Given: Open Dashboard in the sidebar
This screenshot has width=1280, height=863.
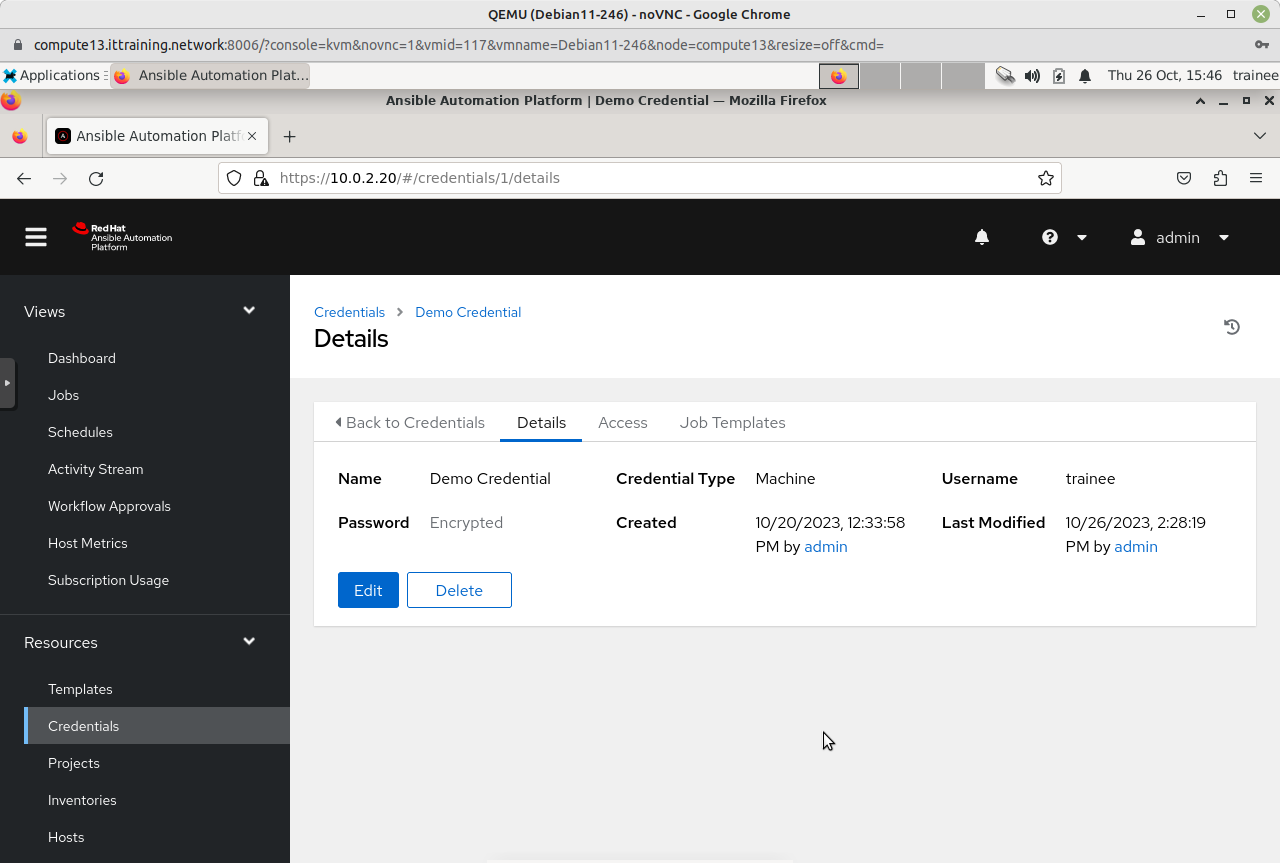Looking at the screenshot, I should [x=82, y=358].
